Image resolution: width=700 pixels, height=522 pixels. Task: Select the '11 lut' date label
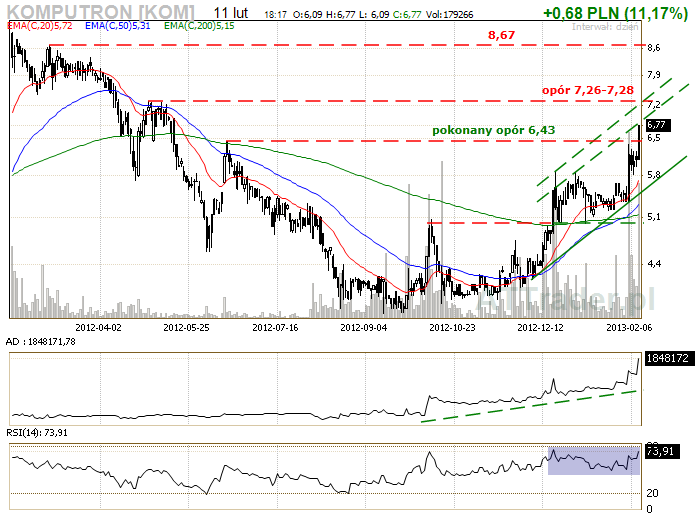tap(230, 13)
